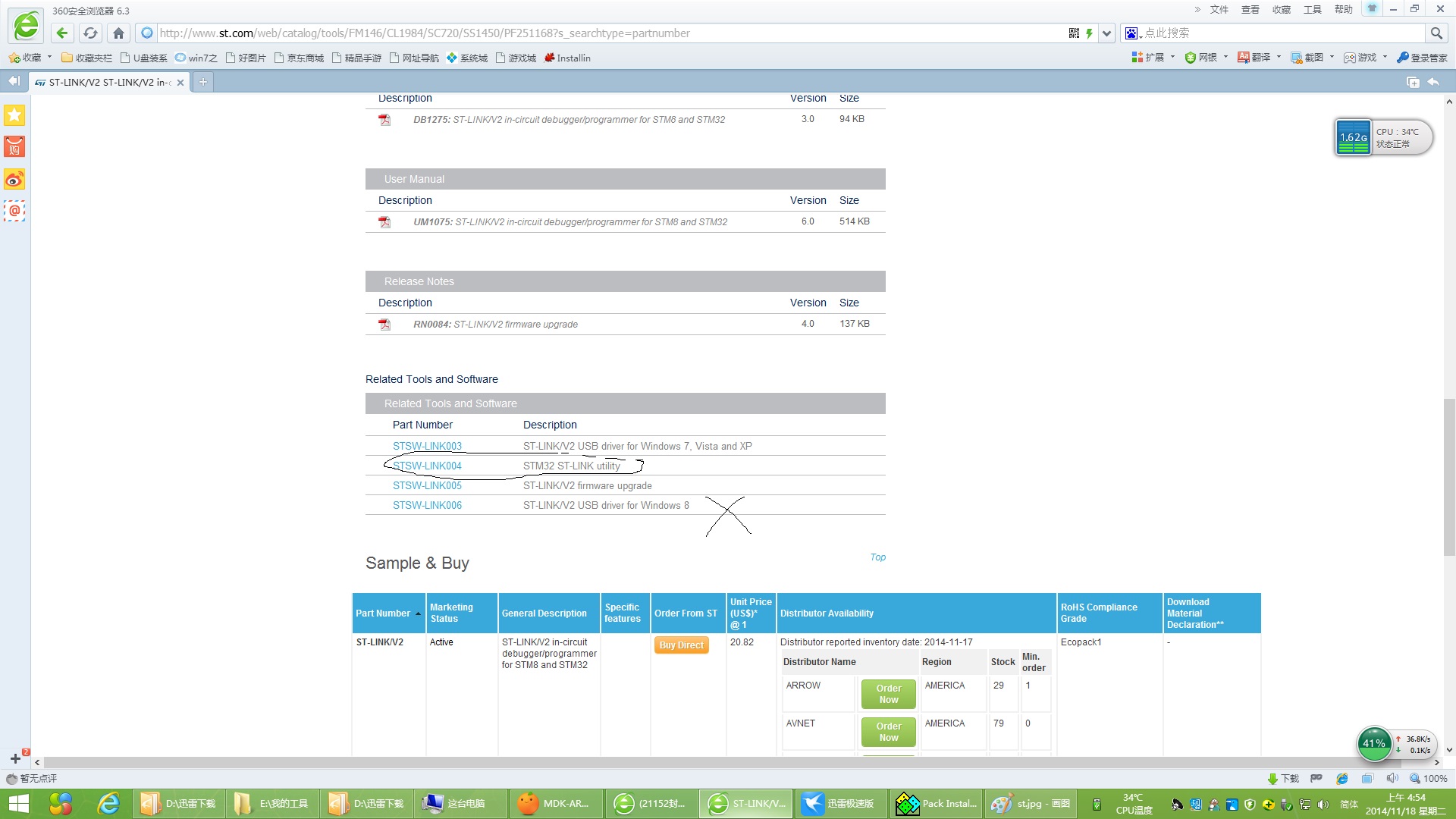Open the Windows Start button

(x=18, y=804)
